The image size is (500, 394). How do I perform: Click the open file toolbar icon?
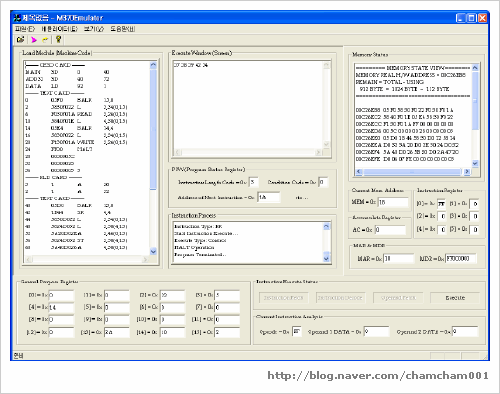coord(21,40)
